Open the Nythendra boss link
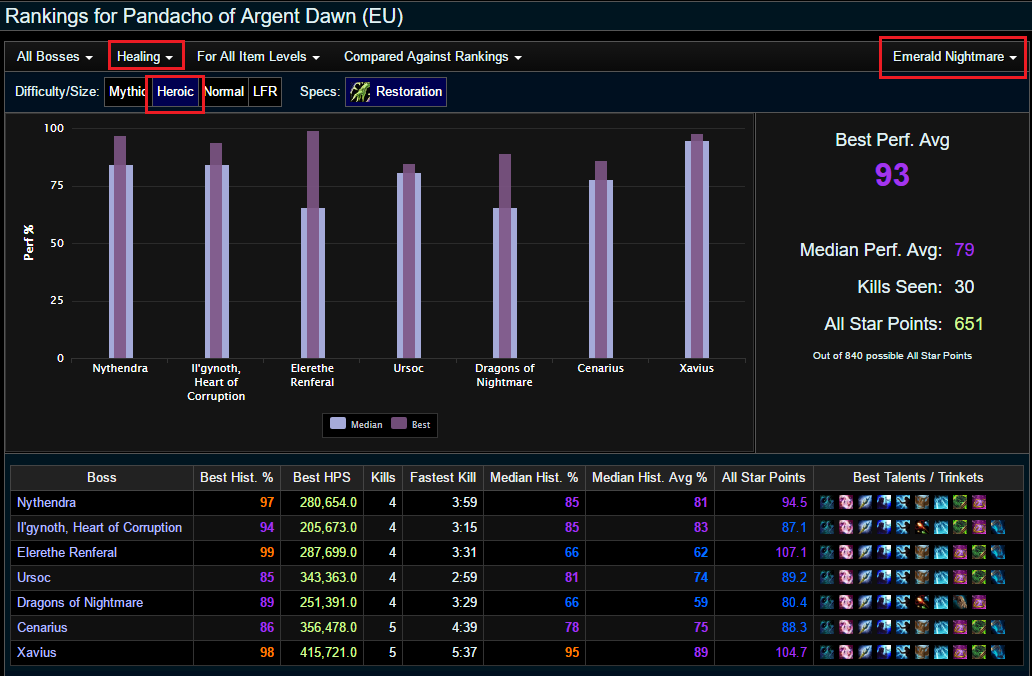Viewport: 1032px width, 676px height. [46, 503]
